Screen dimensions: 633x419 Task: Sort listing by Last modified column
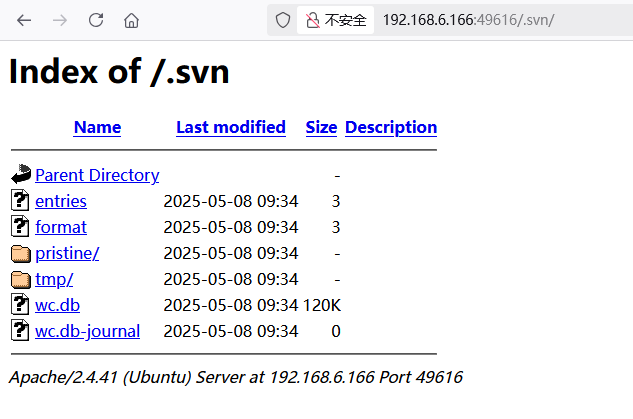pos(230,127)
